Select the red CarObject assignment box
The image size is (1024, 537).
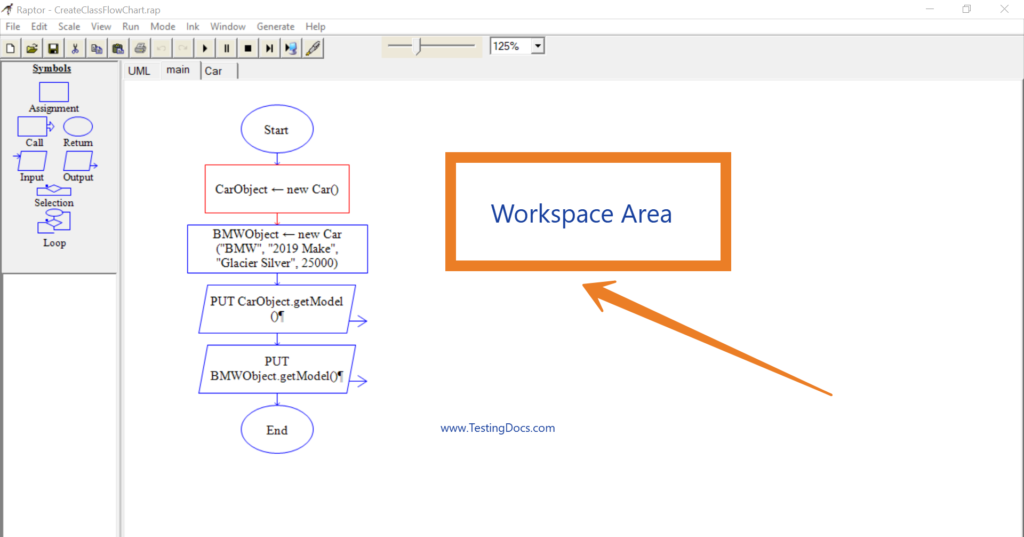[277, 188]
